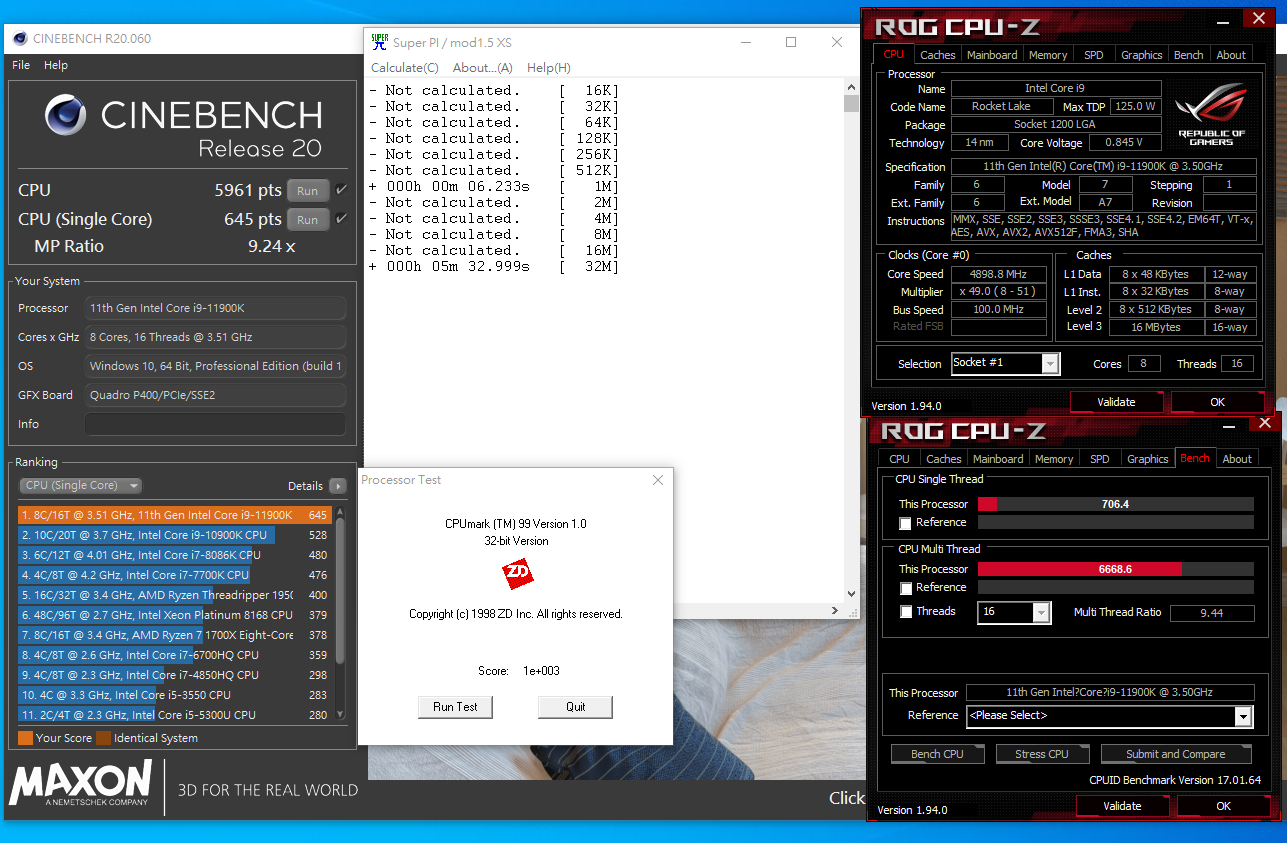Select ranking row Intel Xeon Platinum 8168 CPU
Image resolution: width=1287 pixels, height=843 pixels.
coord(174,615)
